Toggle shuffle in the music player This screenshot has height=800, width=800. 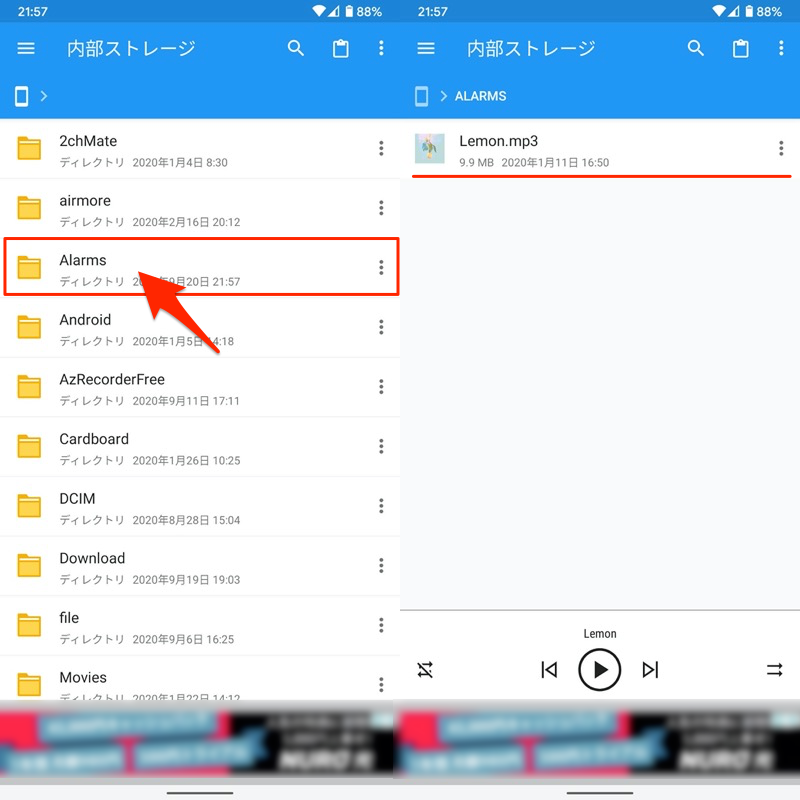(x=425, y=670)
